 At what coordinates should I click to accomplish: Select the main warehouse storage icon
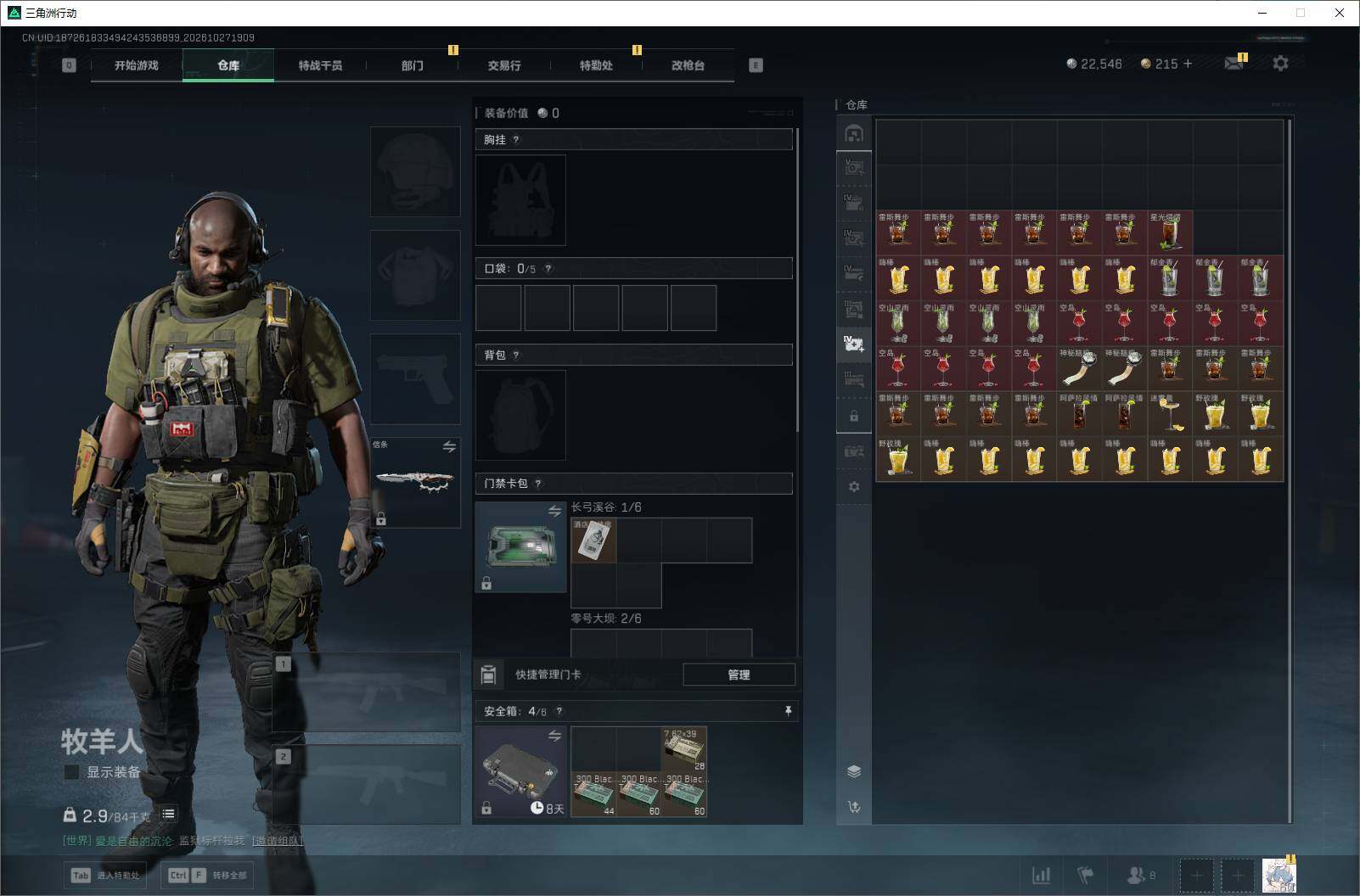pyautogui.click(x=854, y=133)
